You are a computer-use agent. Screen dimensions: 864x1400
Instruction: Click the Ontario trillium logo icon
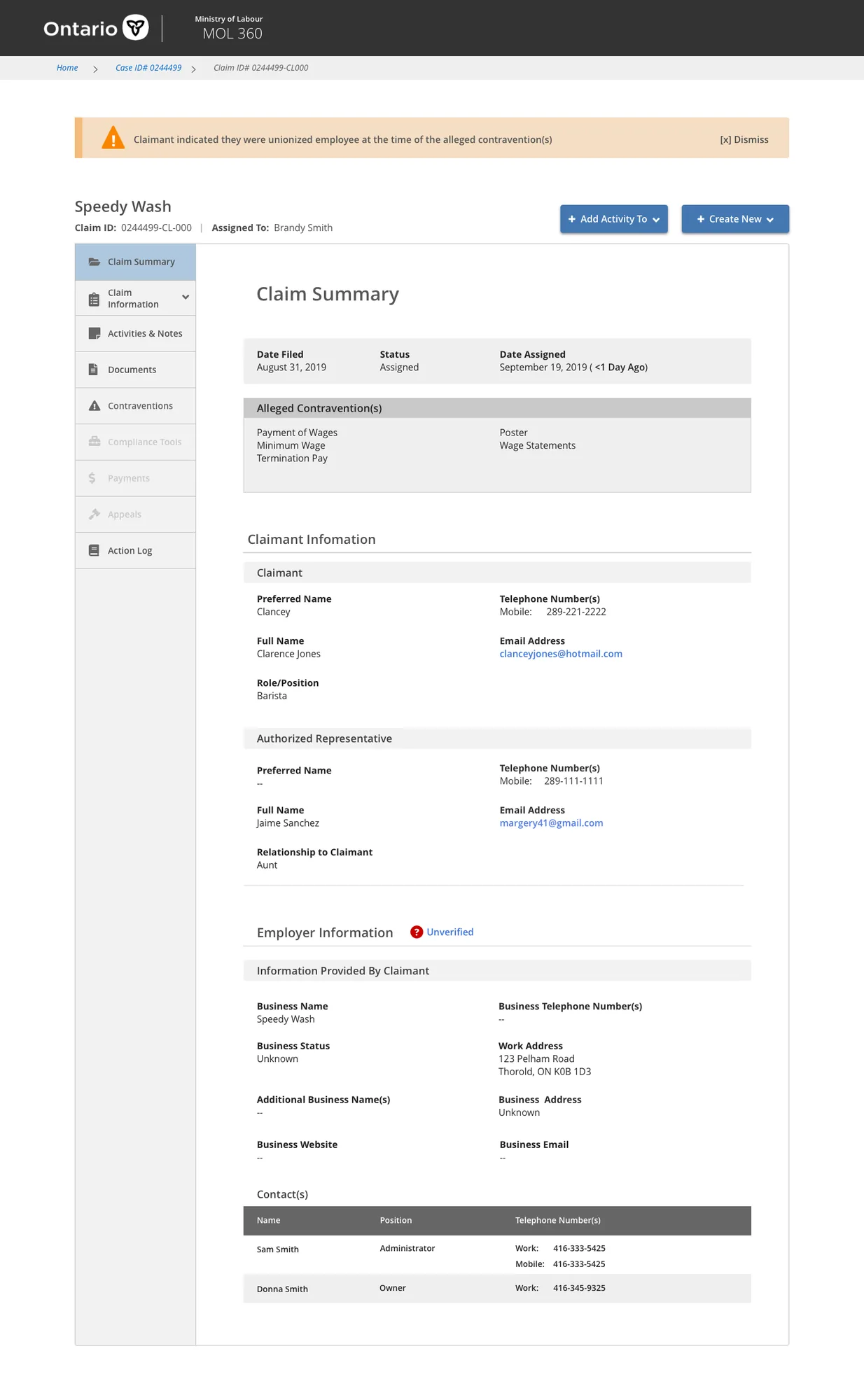pyautogui.click(x=136, y=28)
